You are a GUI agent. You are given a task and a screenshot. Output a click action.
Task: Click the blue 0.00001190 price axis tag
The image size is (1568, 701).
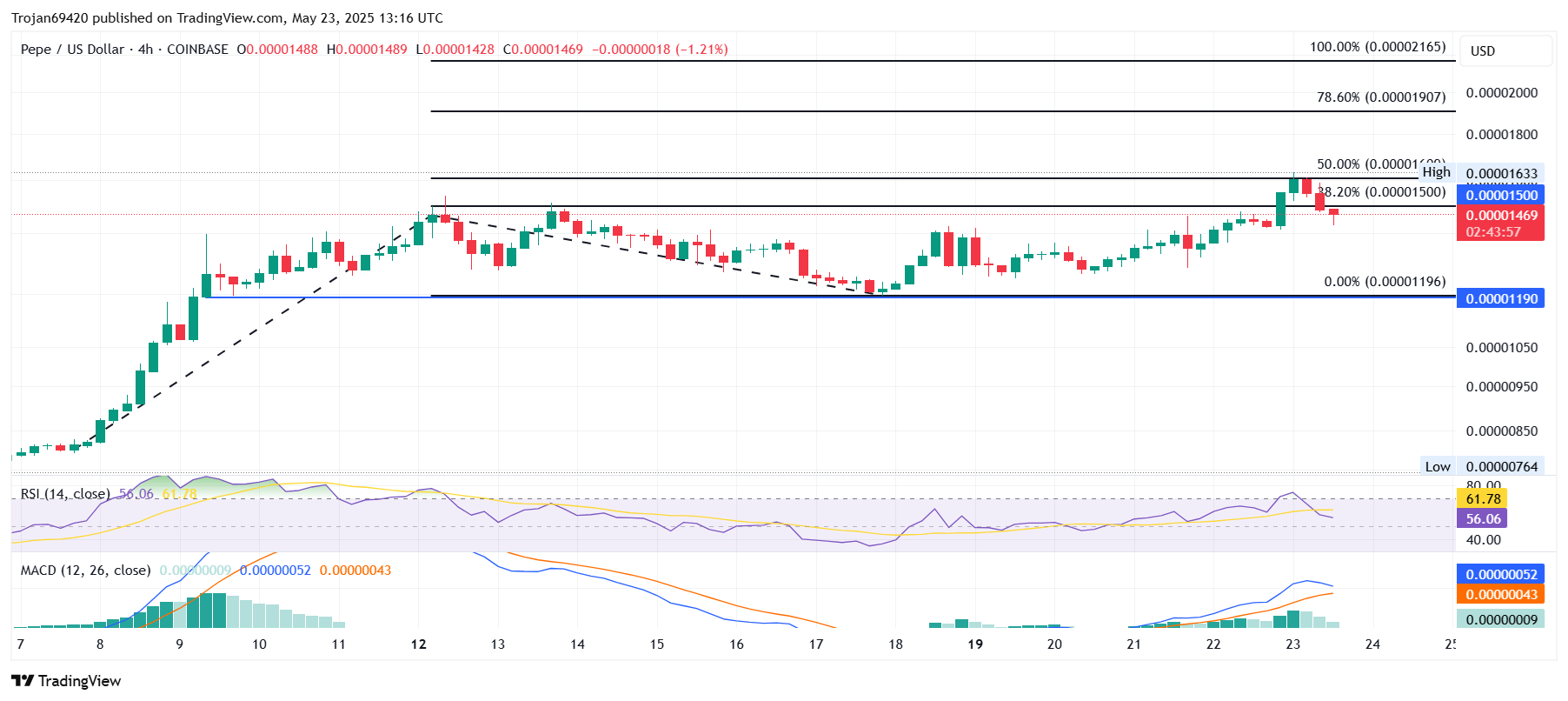coord(1501,298)
